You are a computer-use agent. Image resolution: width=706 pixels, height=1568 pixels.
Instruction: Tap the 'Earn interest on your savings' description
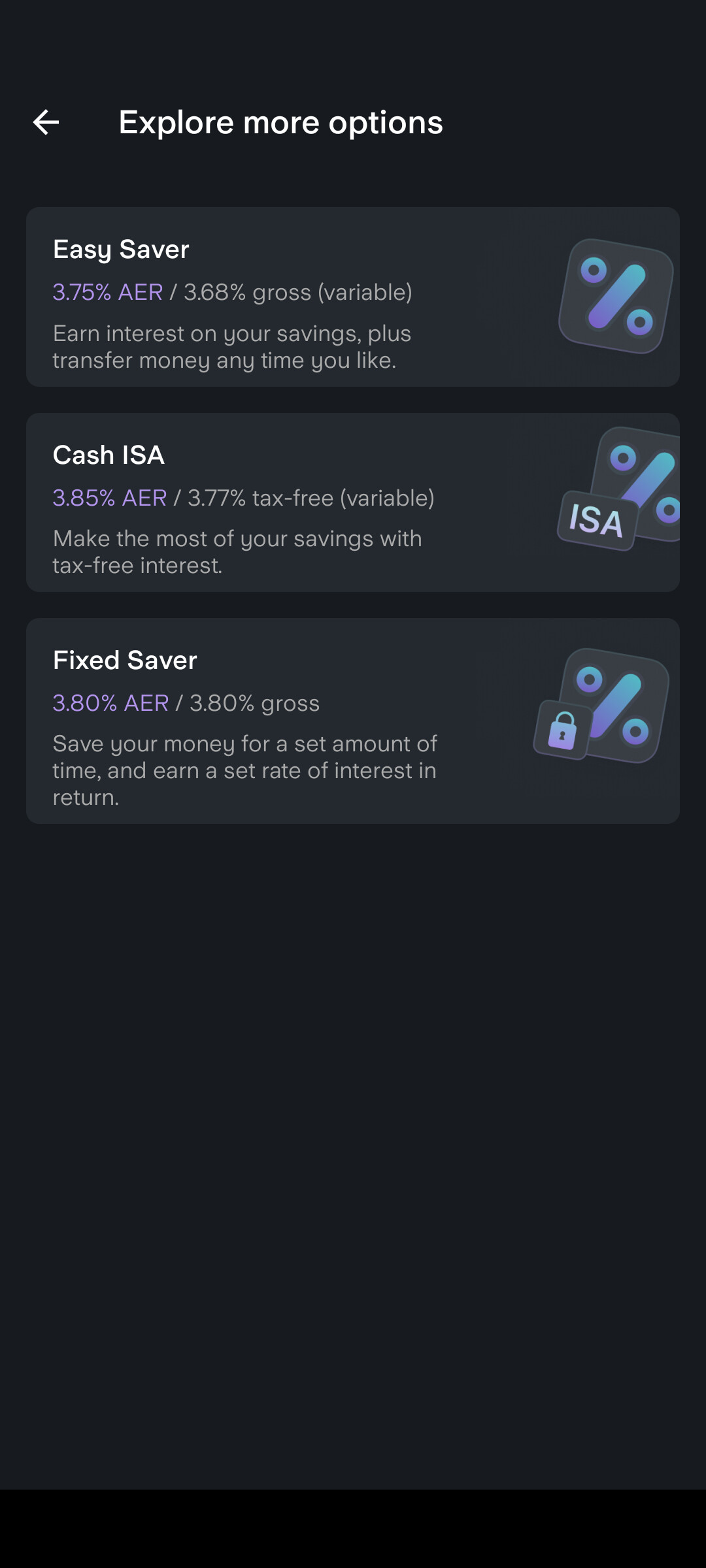232,334
